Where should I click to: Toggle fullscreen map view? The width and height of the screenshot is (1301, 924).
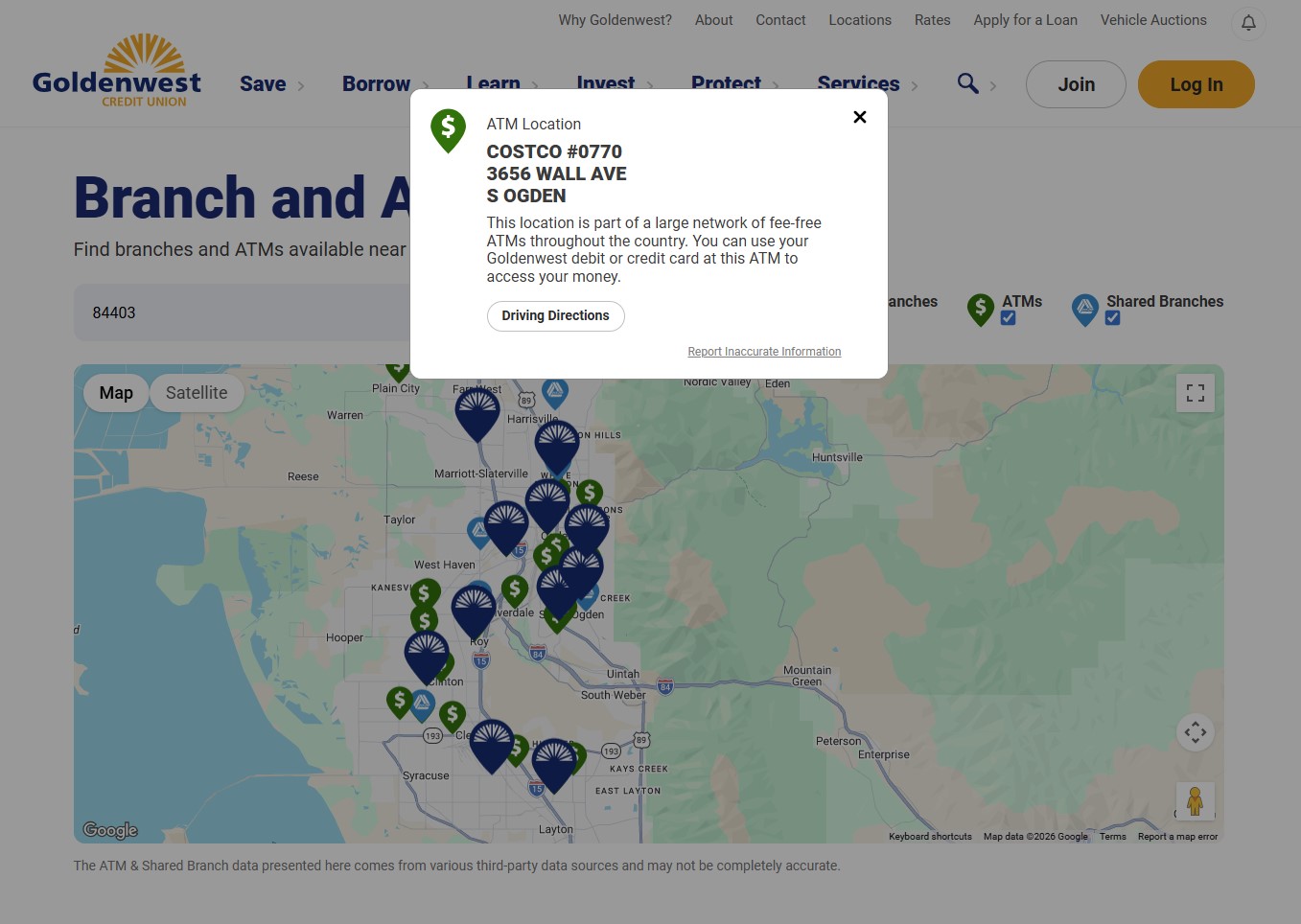point(1195,393)
